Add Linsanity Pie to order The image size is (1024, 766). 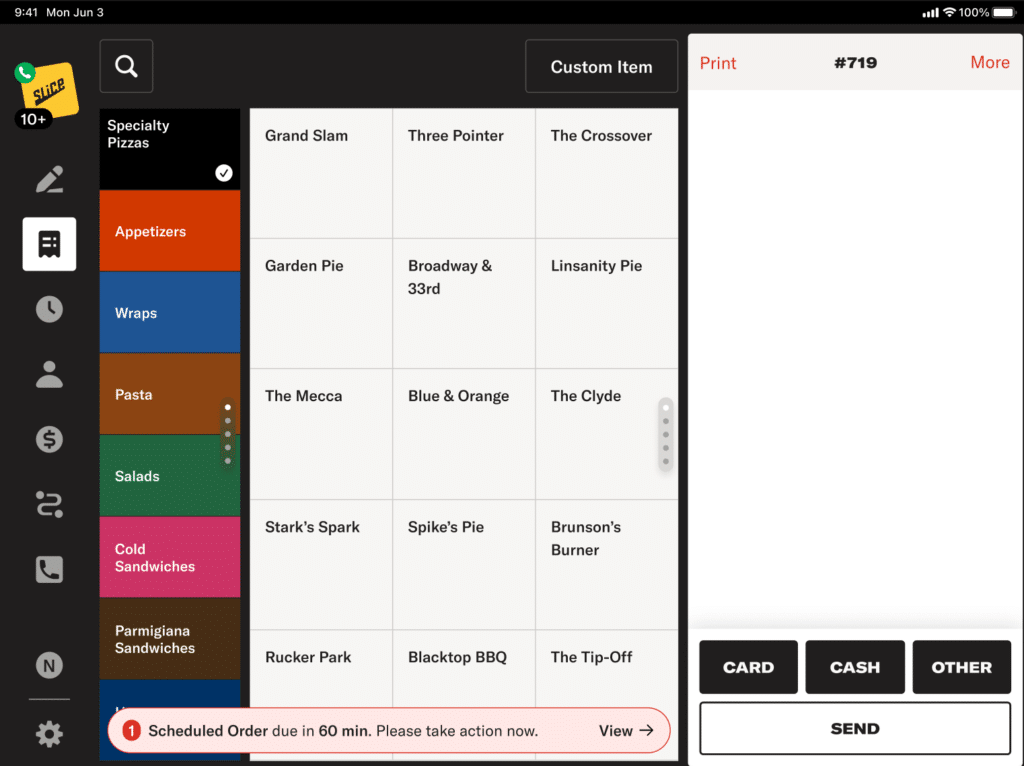(x=607, y=304)
